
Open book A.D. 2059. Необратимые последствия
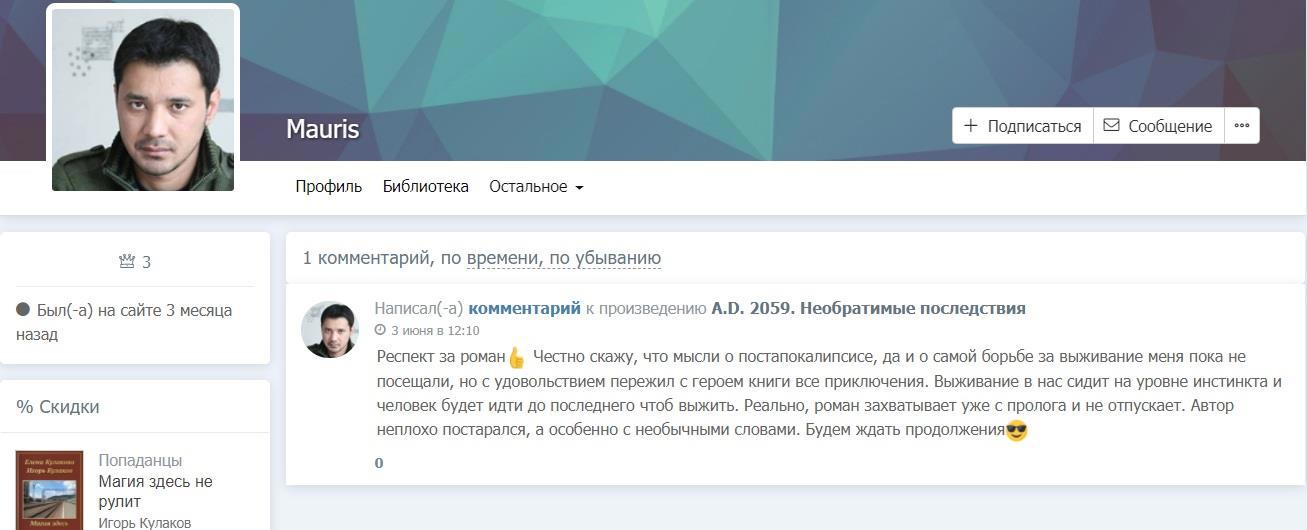867,308
